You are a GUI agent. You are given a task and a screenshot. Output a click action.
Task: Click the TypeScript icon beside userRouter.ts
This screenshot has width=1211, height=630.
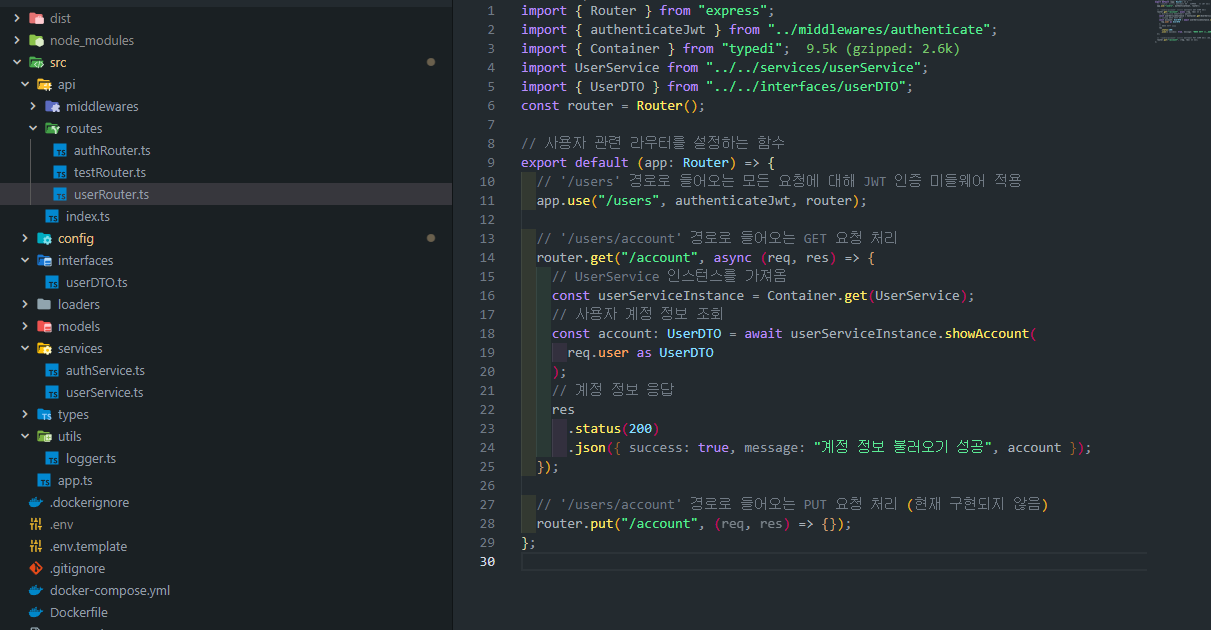(x=61, y=194)
